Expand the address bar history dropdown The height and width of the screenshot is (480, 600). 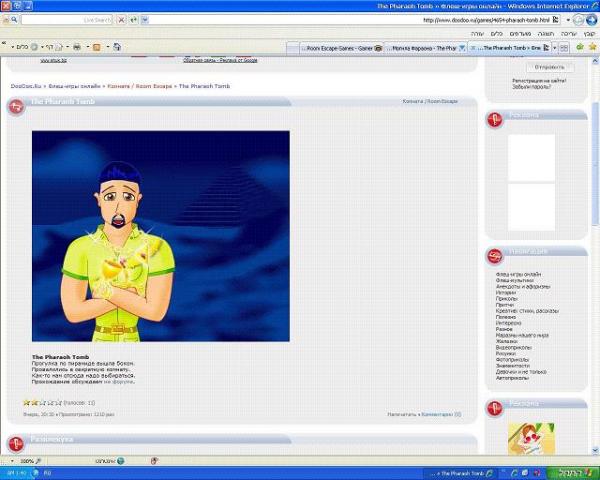tap(145, 20)
